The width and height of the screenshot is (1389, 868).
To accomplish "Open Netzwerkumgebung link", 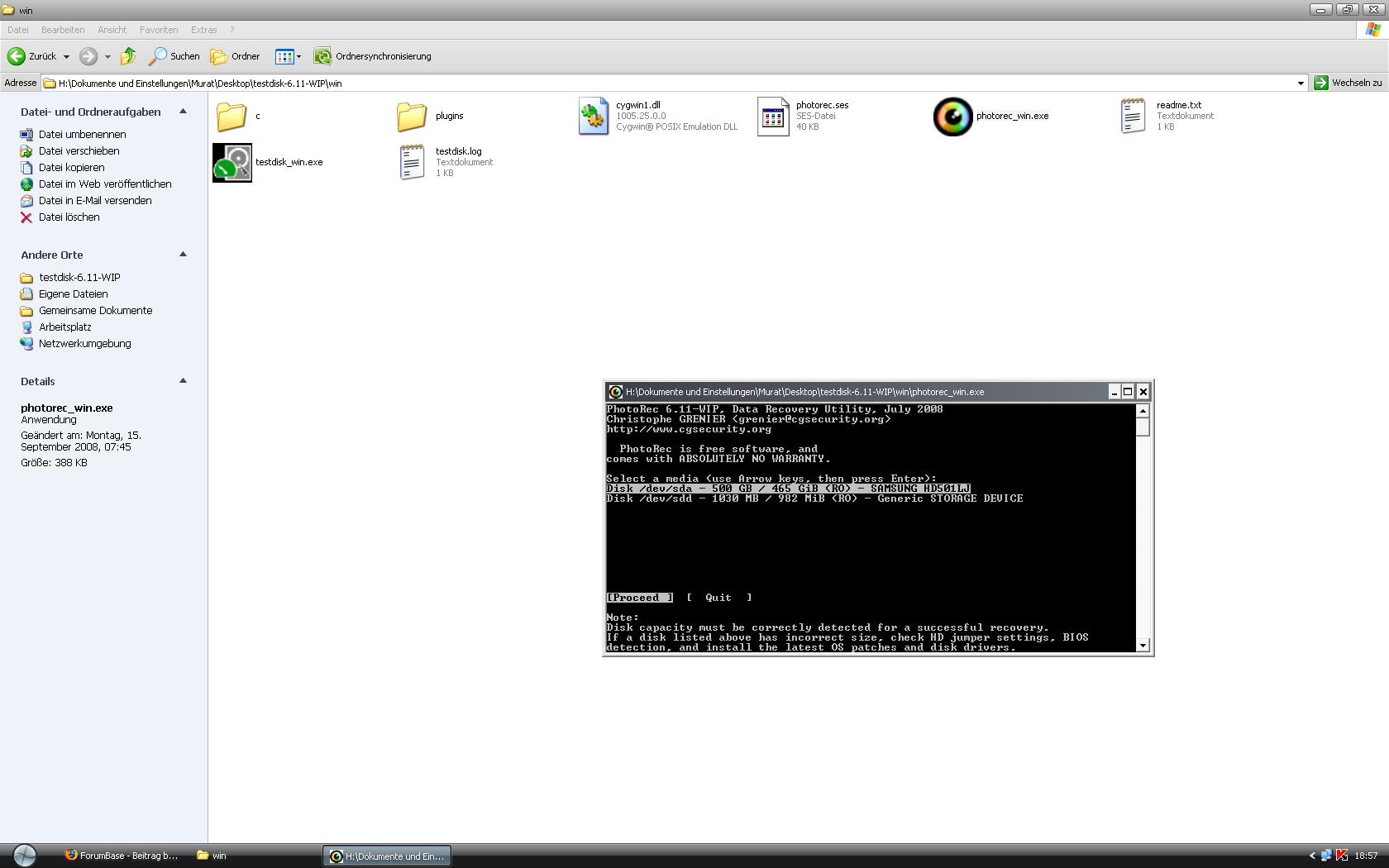I will coord(84,343).
